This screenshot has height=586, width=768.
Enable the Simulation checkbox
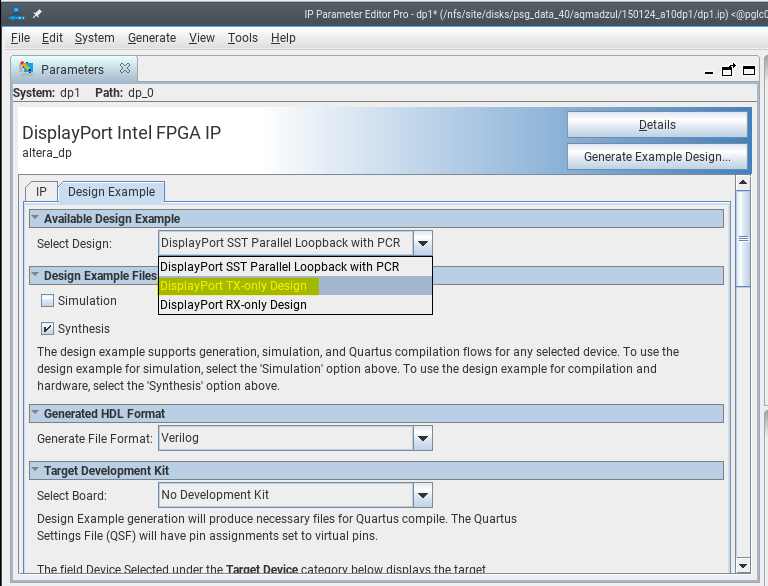point(48,300)
